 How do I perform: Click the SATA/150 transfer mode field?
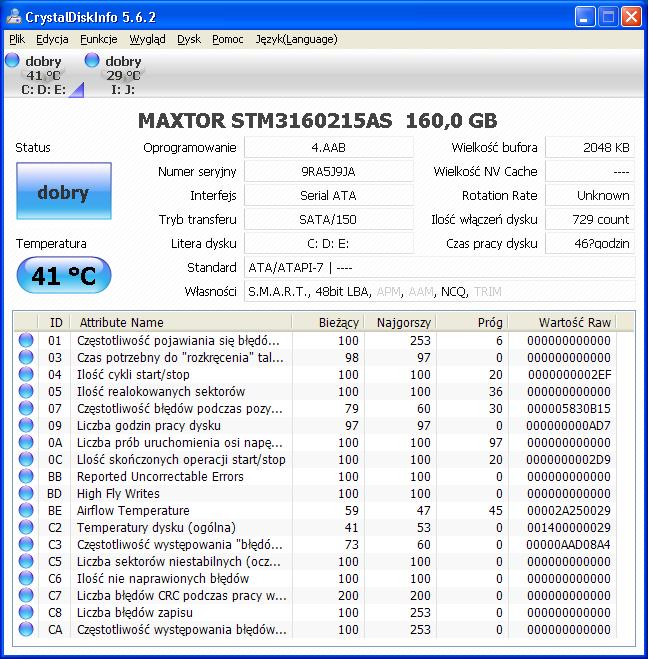click(x=329, y=219)
